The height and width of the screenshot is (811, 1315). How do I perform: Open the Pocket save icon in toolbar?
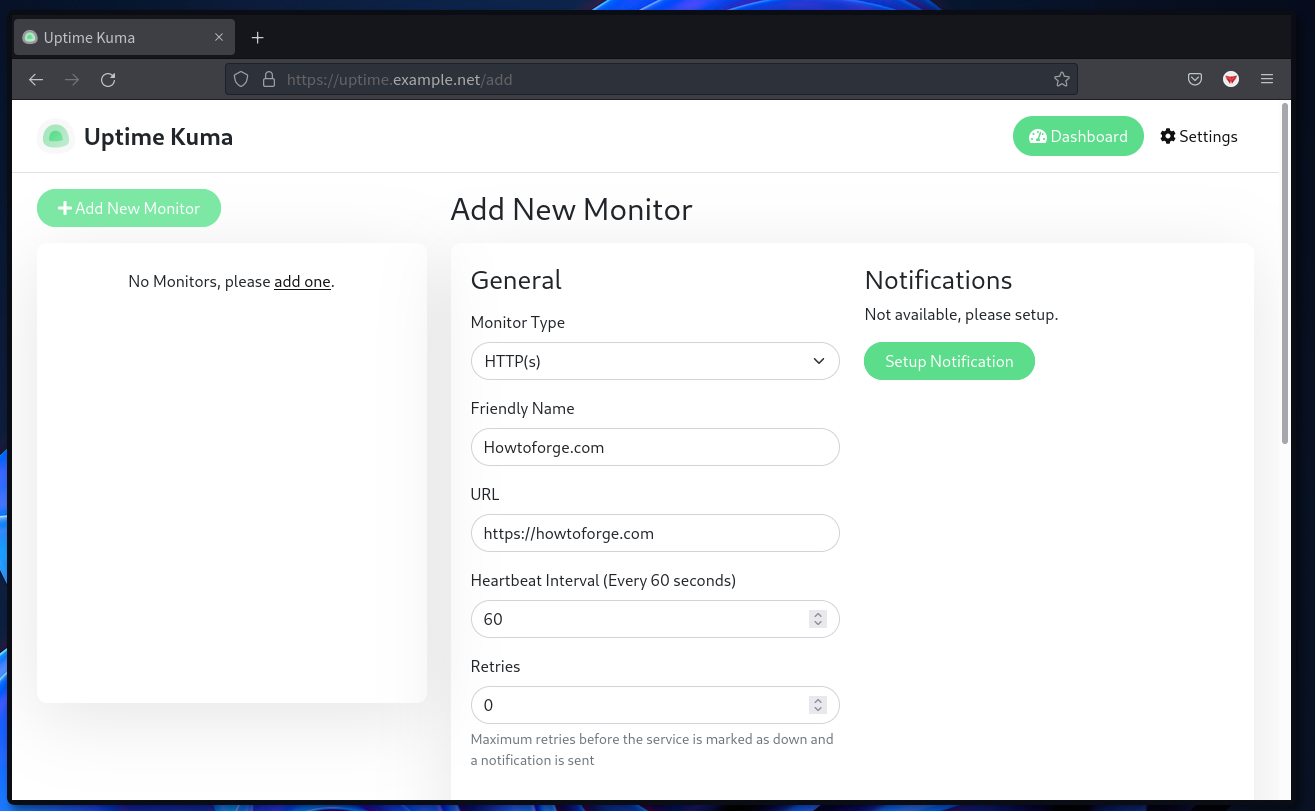click(1194, 79)
